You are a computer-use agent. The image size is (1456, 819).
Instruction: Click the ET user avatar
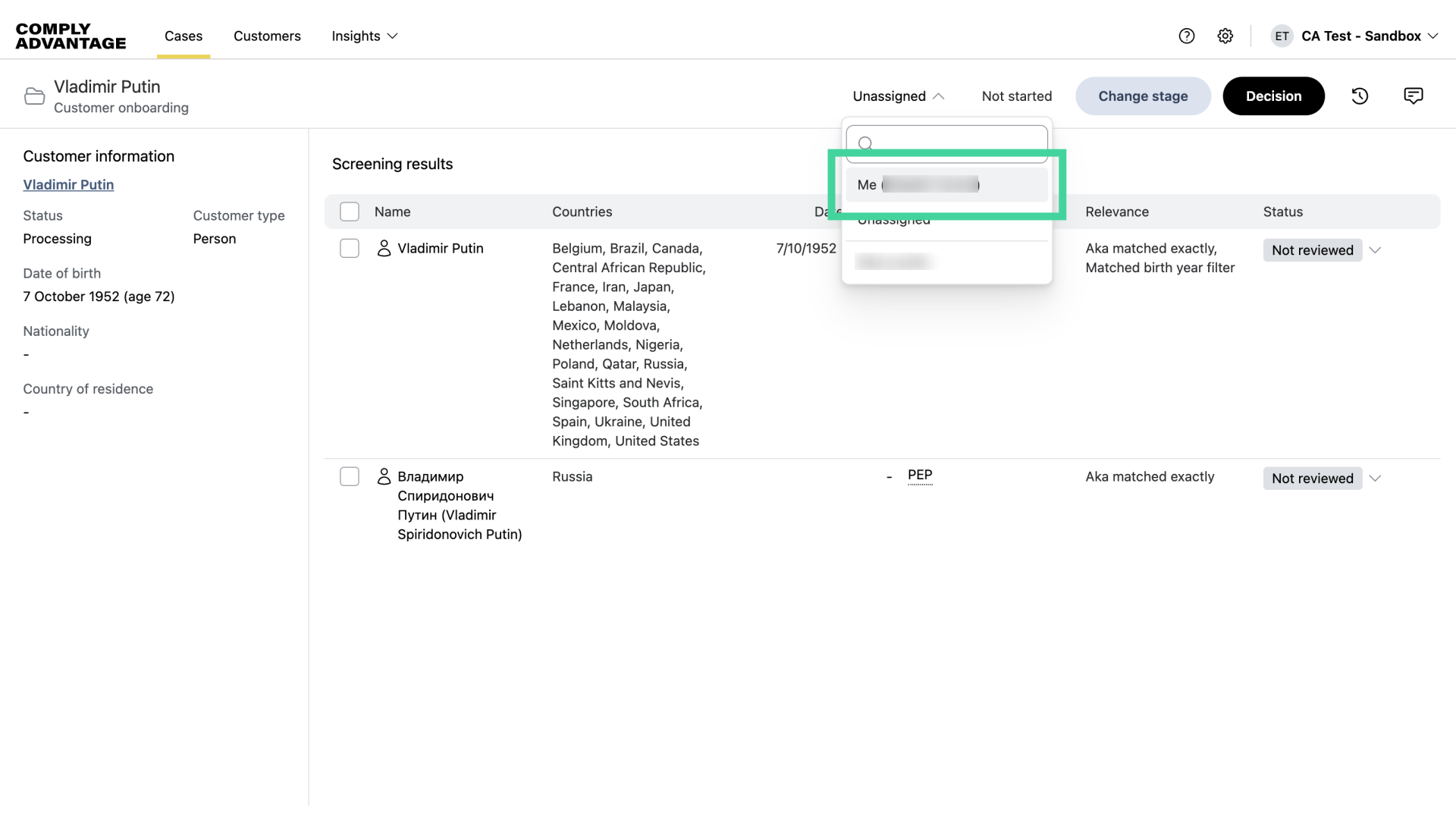tap(1282, 36)
